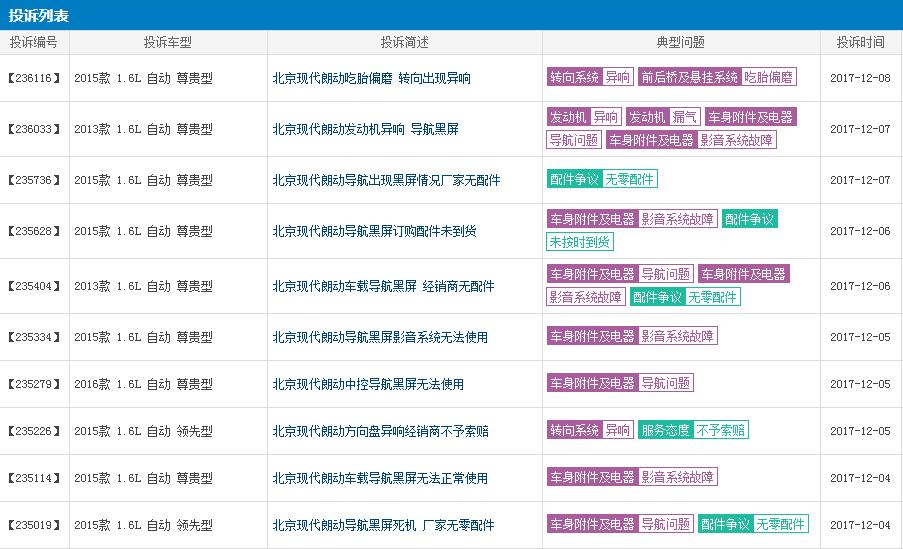Open complaint 北京现代朗动吃胎偏磨 转向出现异响

pos(371,78)
